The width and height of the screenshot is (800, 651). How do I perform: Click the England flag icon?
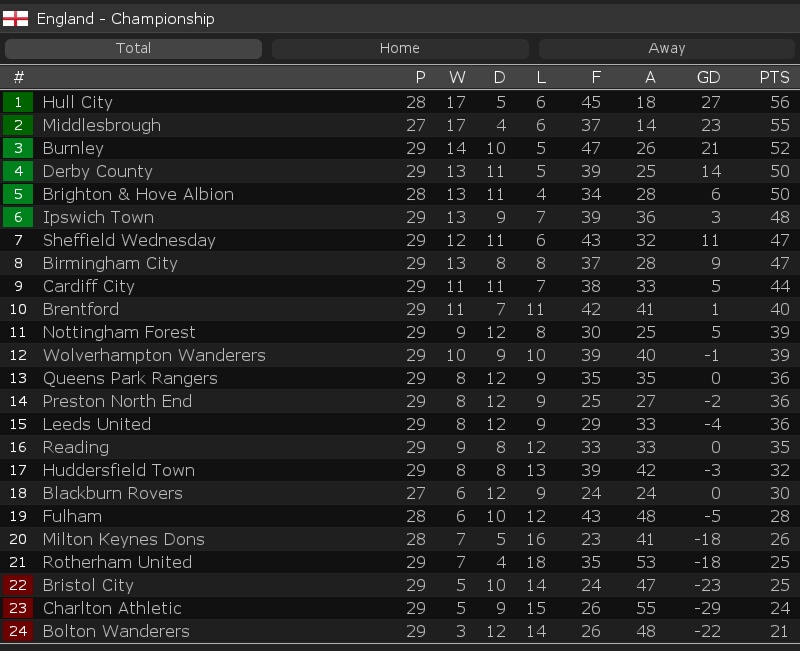click(x=15, y=19)
